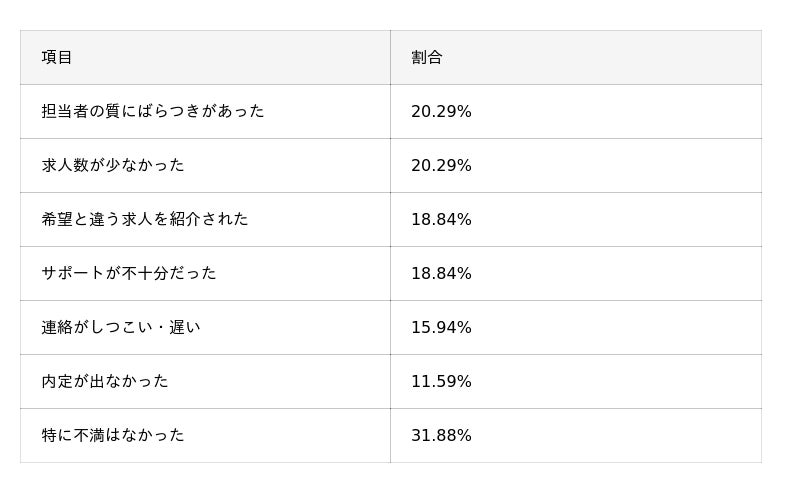Select the 希望と違う求人を紹介された cell

(145, 219)
